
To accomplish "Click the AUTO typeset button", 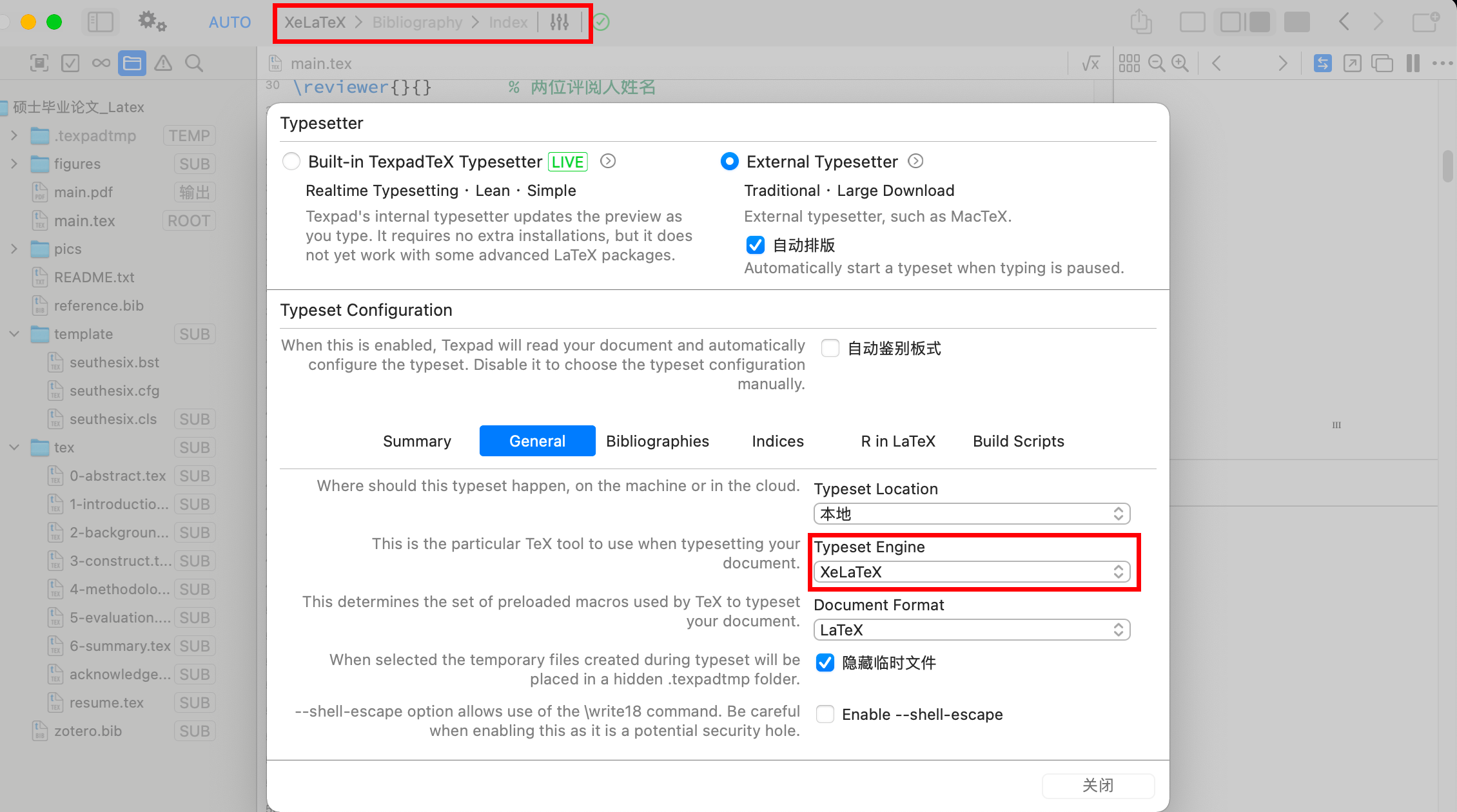I will pyautogui.click(x=230, y=23).
